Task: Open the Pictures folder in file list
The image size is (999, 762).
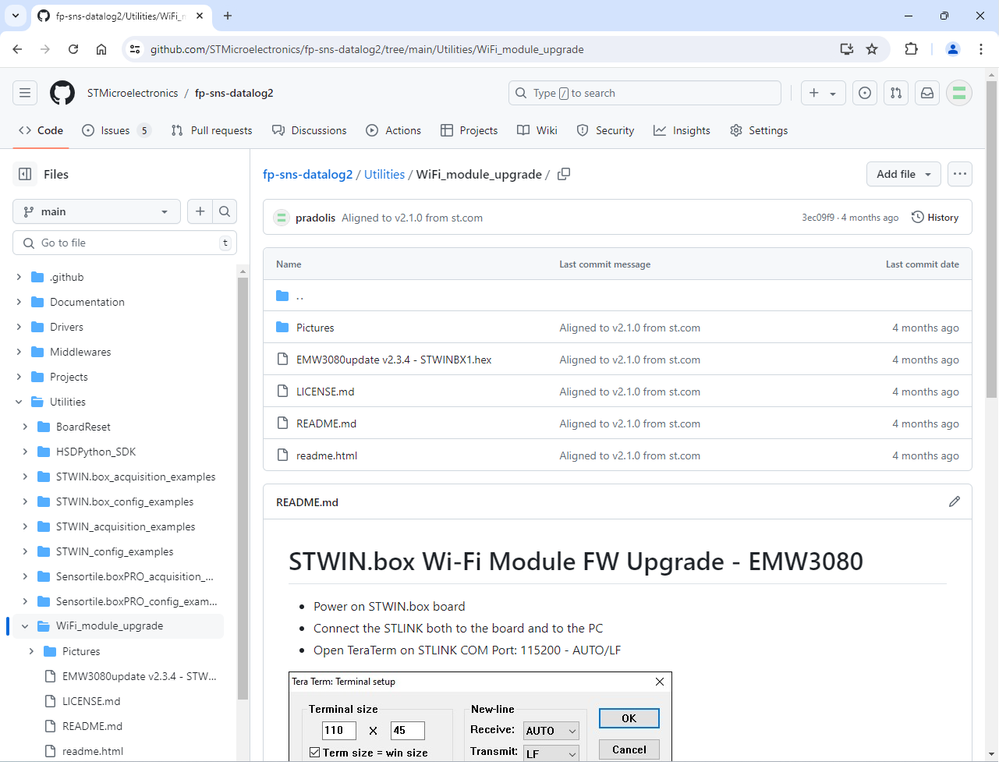Action: coord(315,328)
